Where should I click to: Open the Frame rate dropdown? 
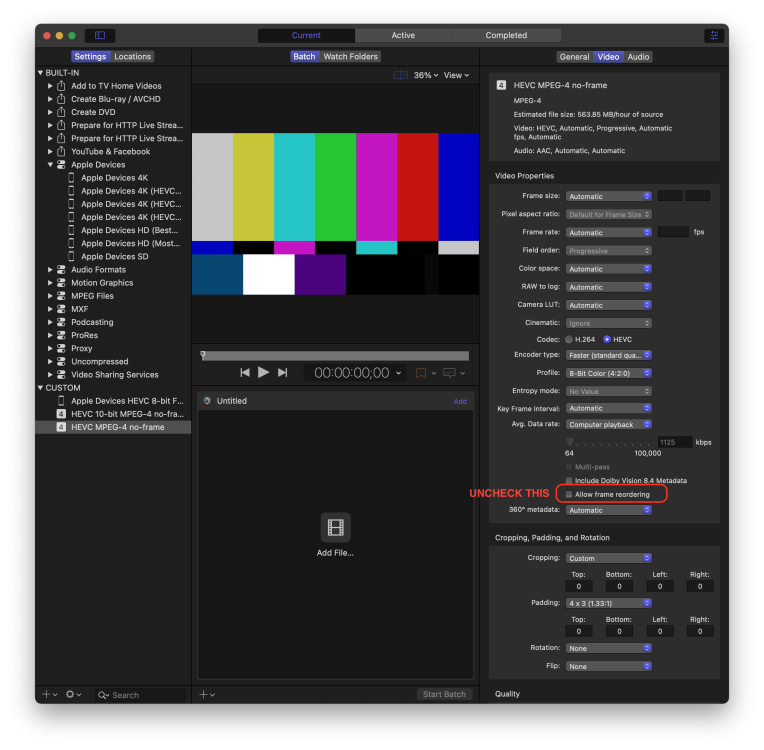[x=609, y=232]
